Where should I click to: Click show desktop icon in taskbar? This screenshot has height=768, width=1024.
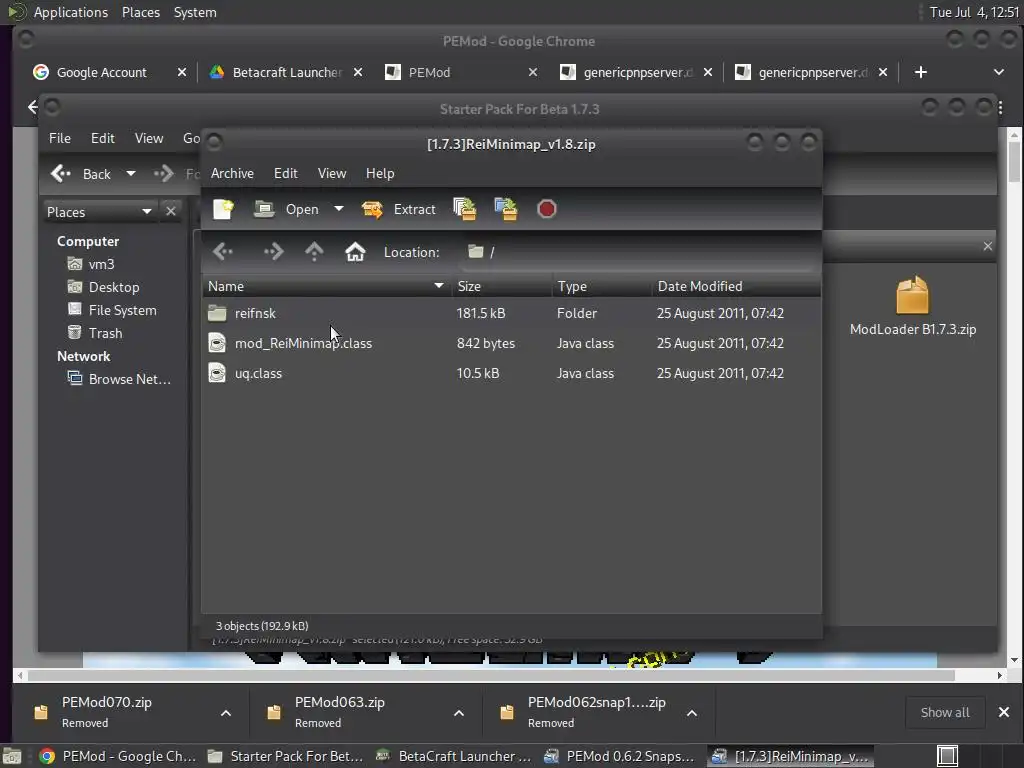[12, 756]
